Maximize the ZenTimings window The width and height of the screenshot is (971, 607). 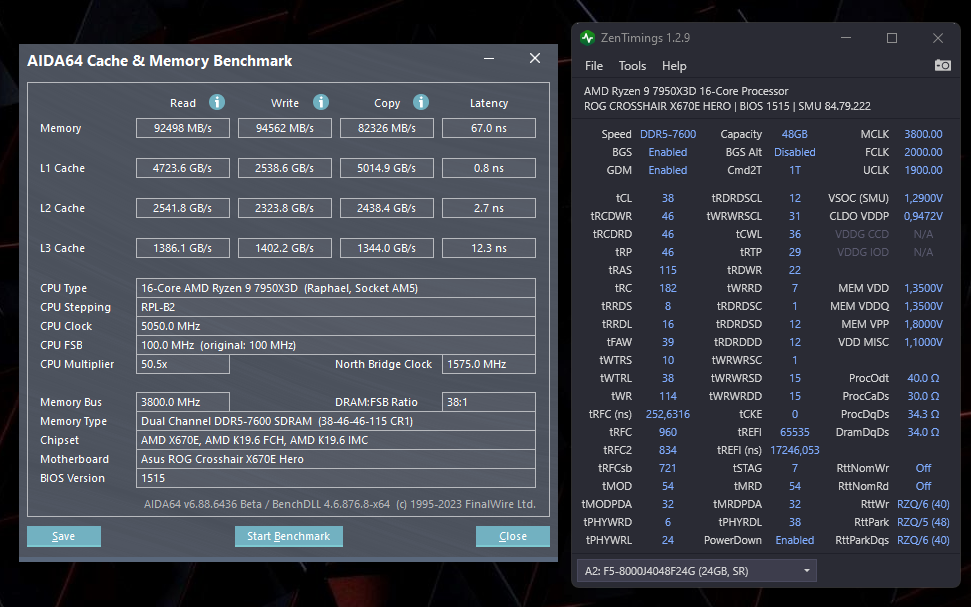(x=892, y=38)
